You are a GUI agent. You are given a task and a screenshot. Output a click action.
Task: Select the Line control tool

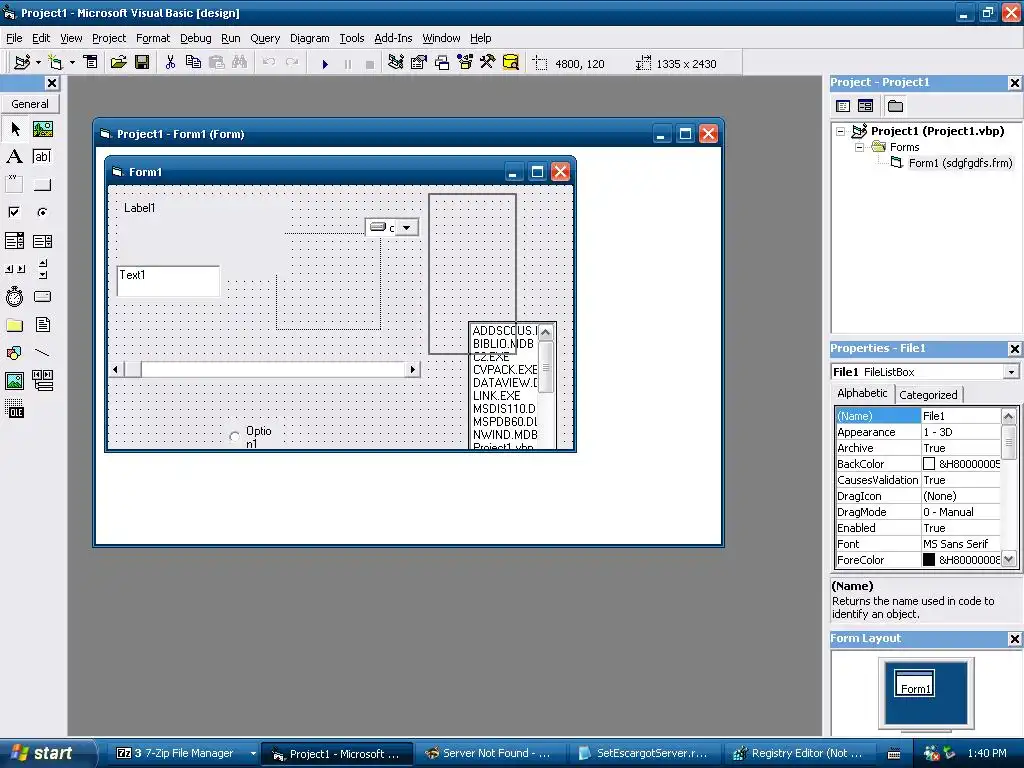pyautogui.click(x=42, y=353)
